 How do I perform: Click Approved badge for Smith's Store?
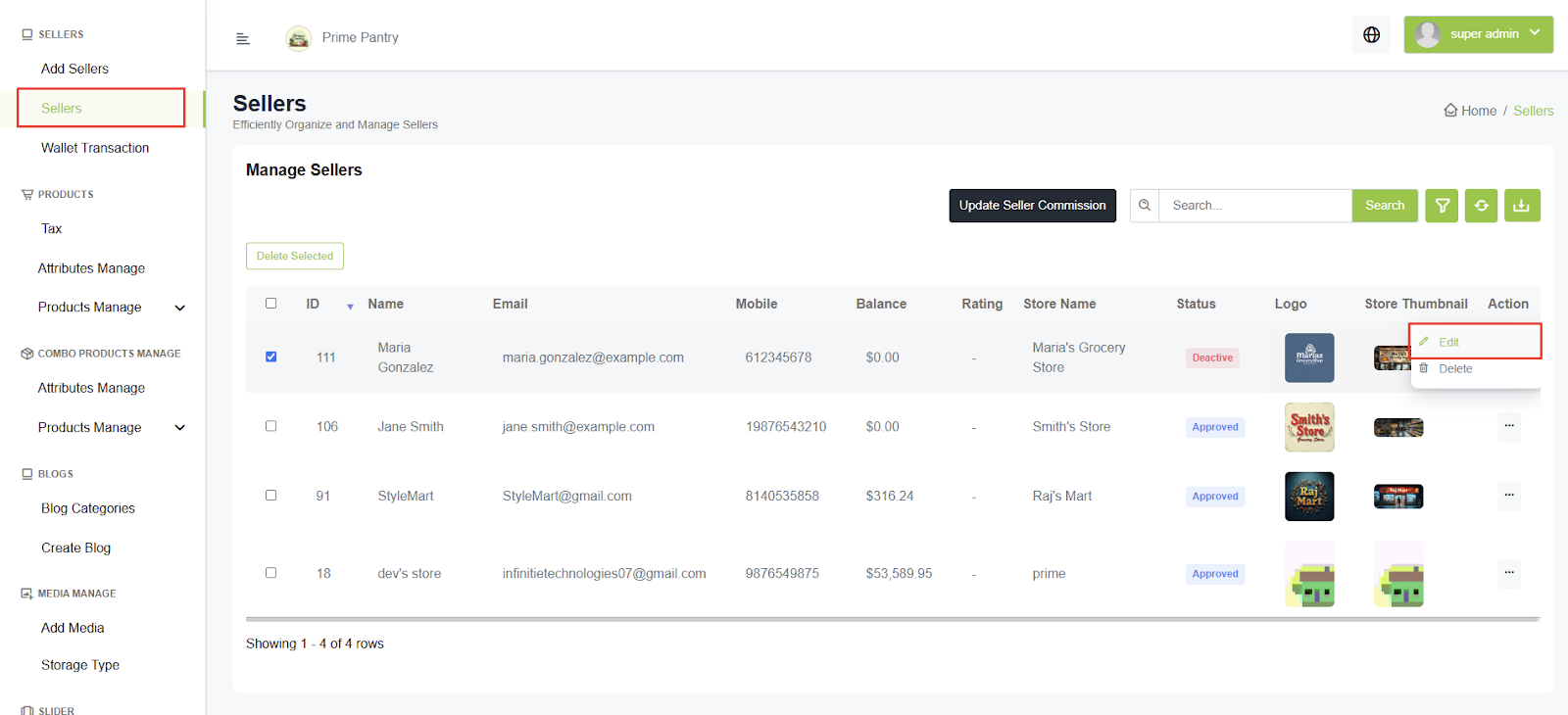[x=1215, y=427]
